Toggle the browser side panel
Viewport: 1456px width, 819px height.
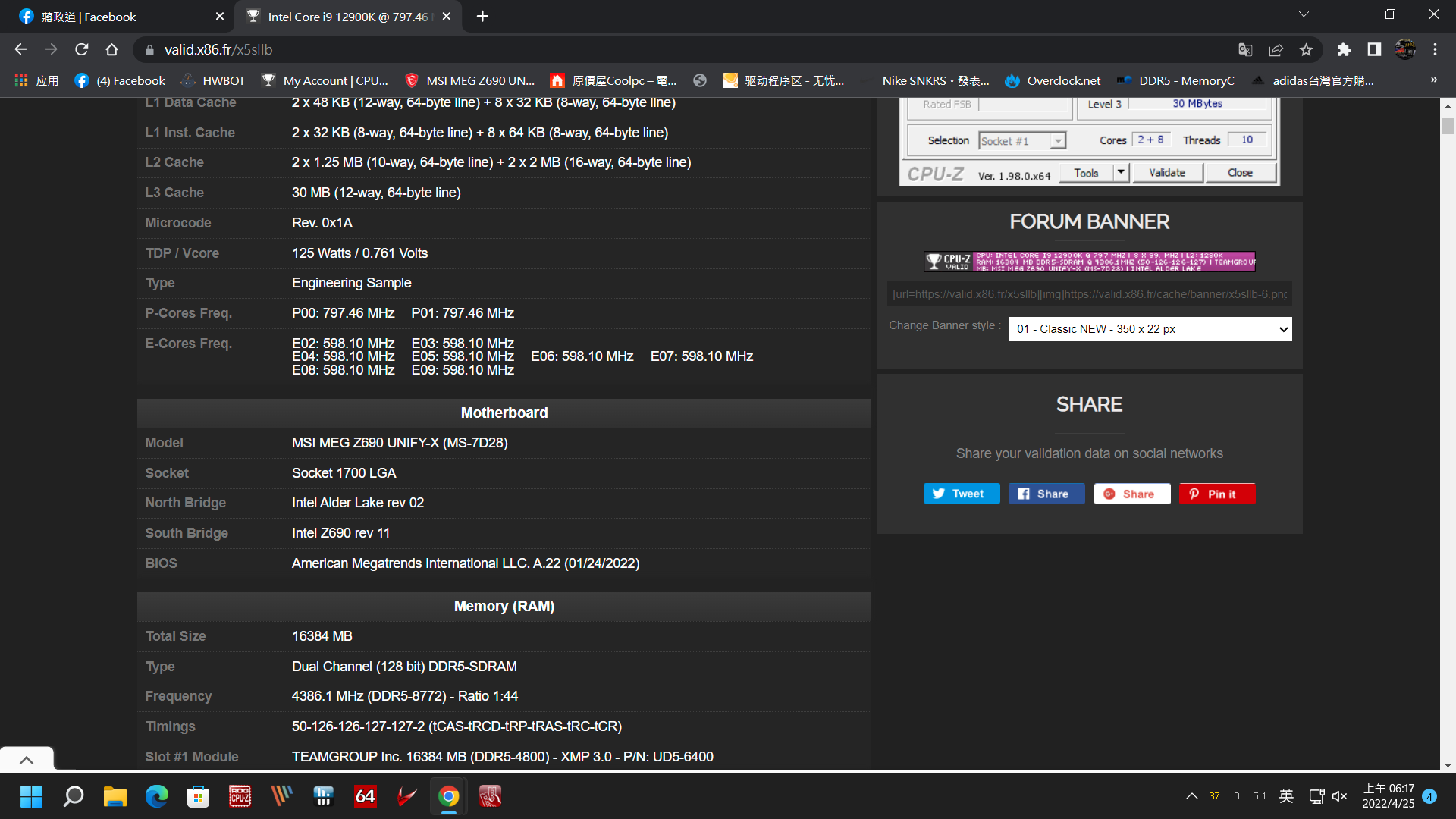(x=1374, y=49)
